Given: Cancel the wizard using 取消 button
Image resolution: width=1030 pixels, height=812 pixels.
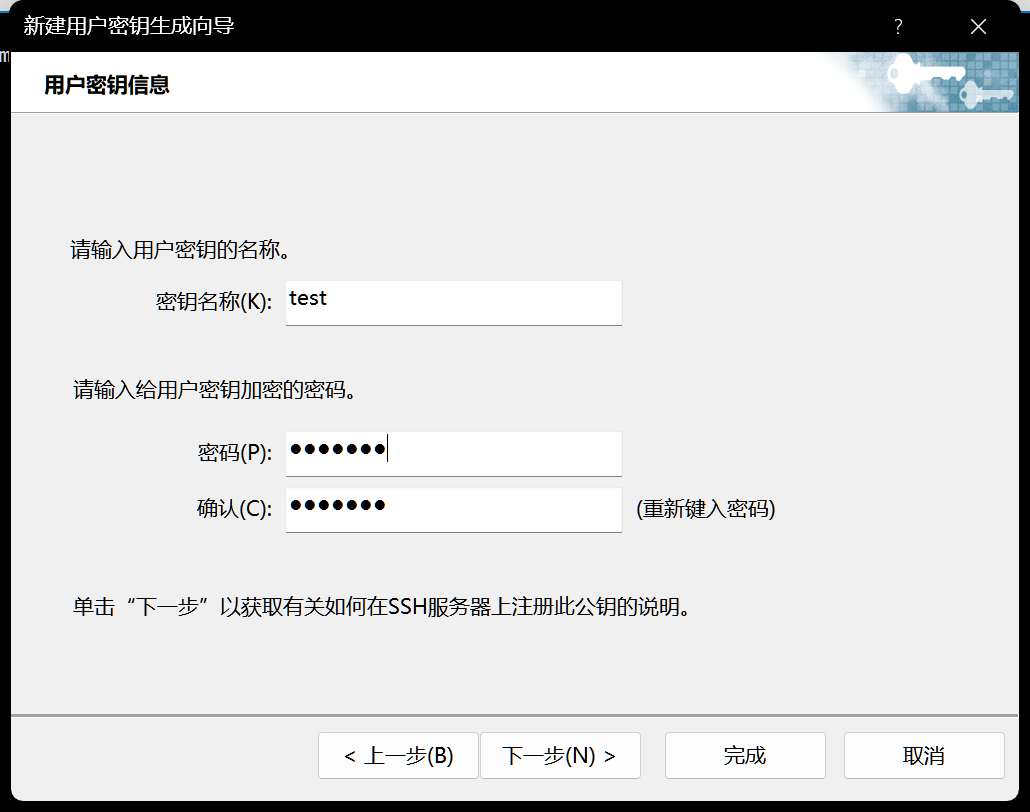Looking at the screenshot, I should coord(923,756).
